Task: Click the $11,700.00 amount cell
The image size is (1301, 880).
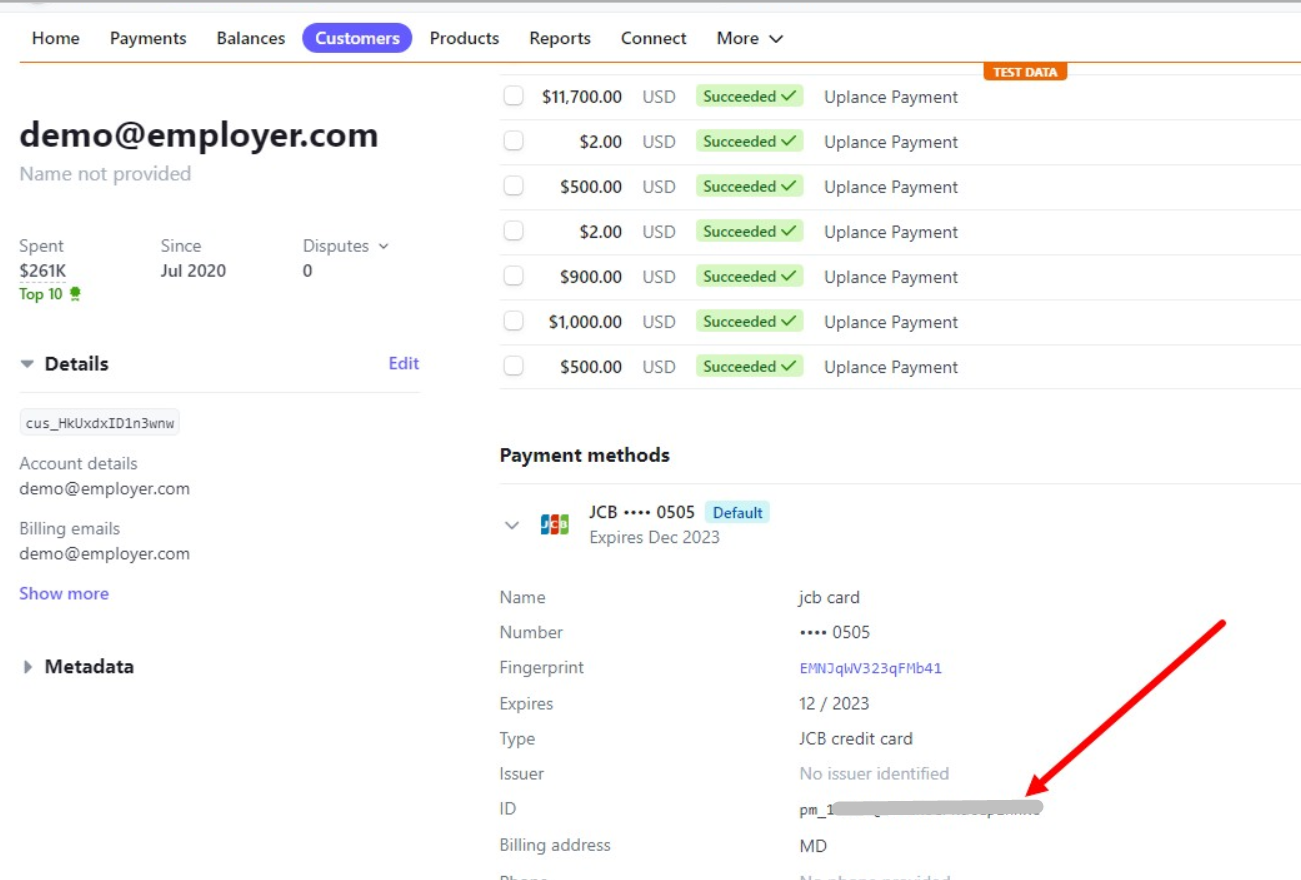Action: coord(582,97)
